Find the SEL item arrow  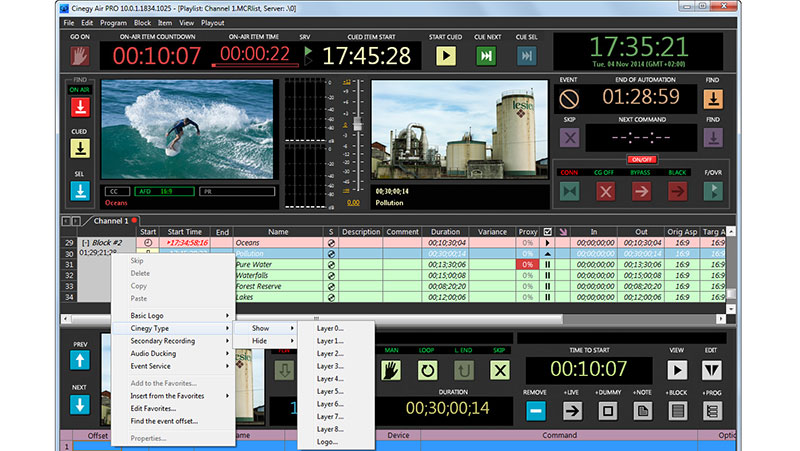[x=80, y=191]
